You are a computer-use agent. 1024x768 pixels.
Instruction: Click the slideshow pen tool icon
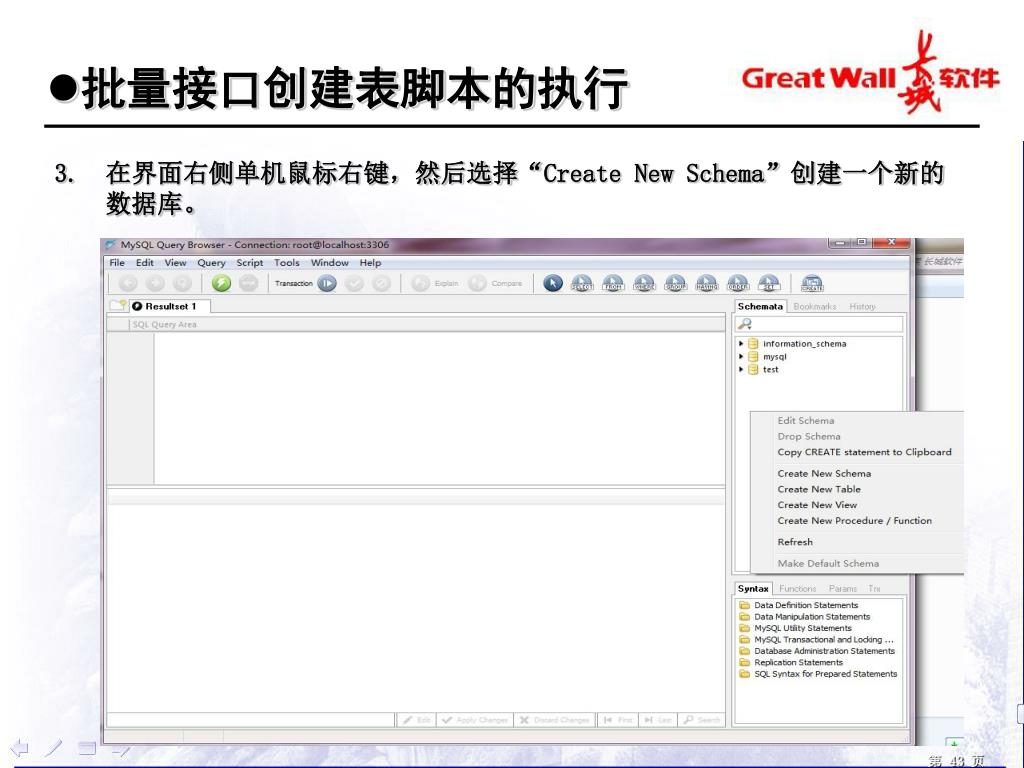point(54,747)
